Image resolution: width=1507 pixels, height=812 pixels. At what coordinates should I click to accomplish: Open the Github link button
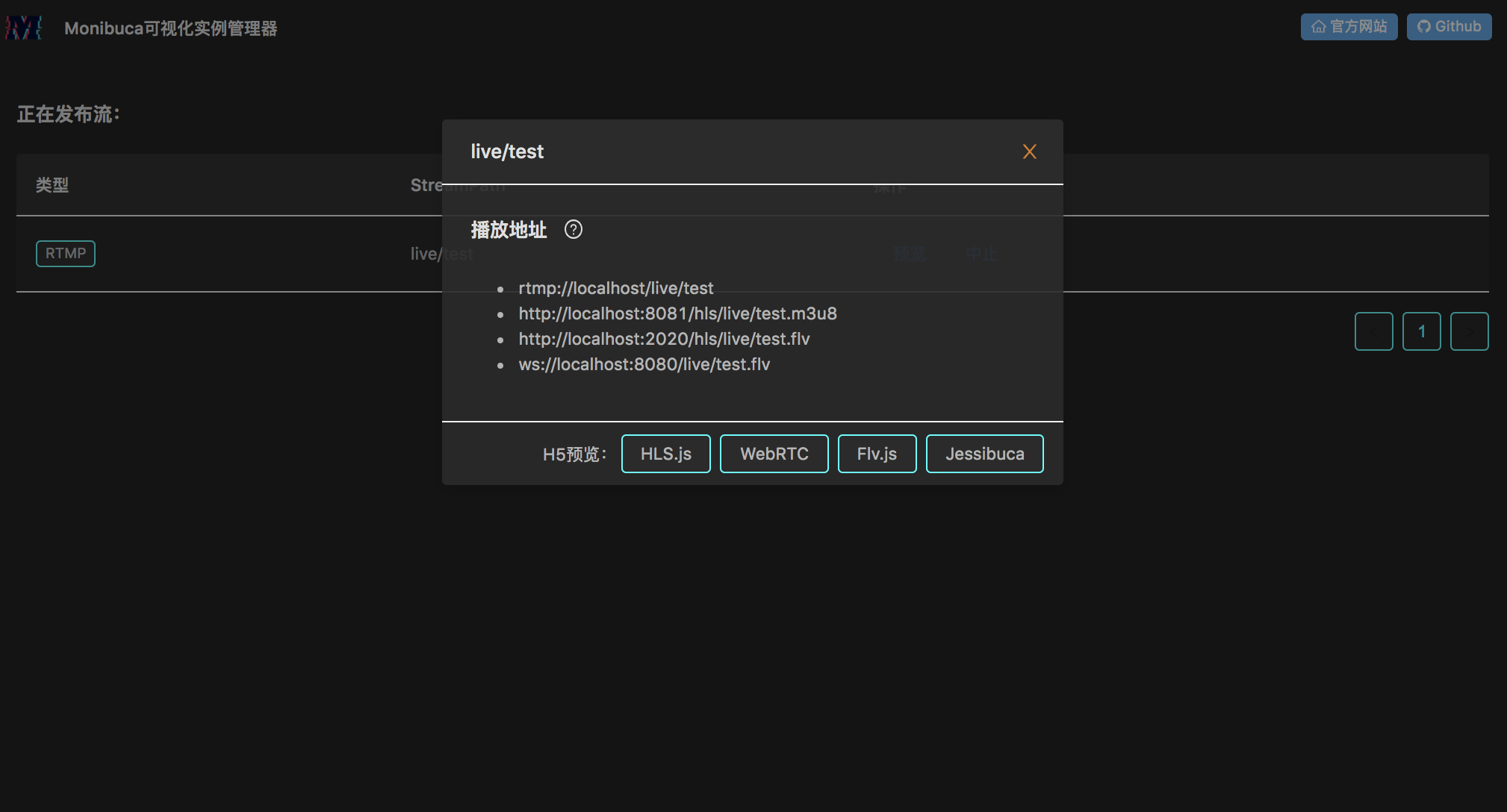click(x=1449, y=27)
